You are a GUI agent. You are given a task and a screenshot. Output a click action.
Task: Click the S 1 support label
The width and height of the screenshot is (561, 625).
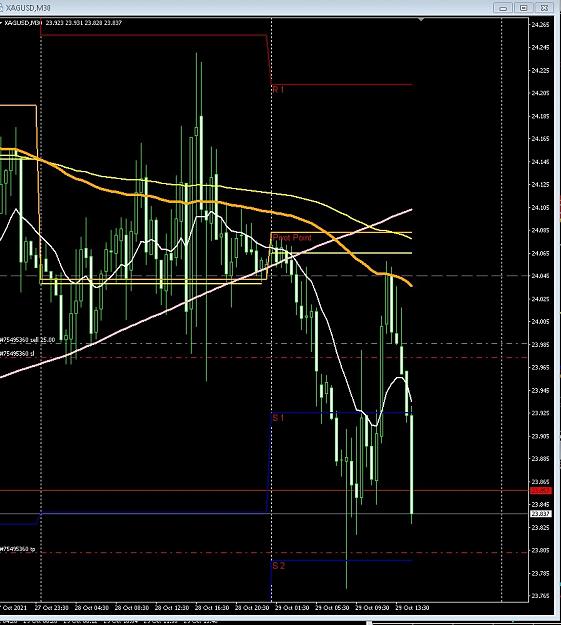pyautogui.click(x=278, y=418)
